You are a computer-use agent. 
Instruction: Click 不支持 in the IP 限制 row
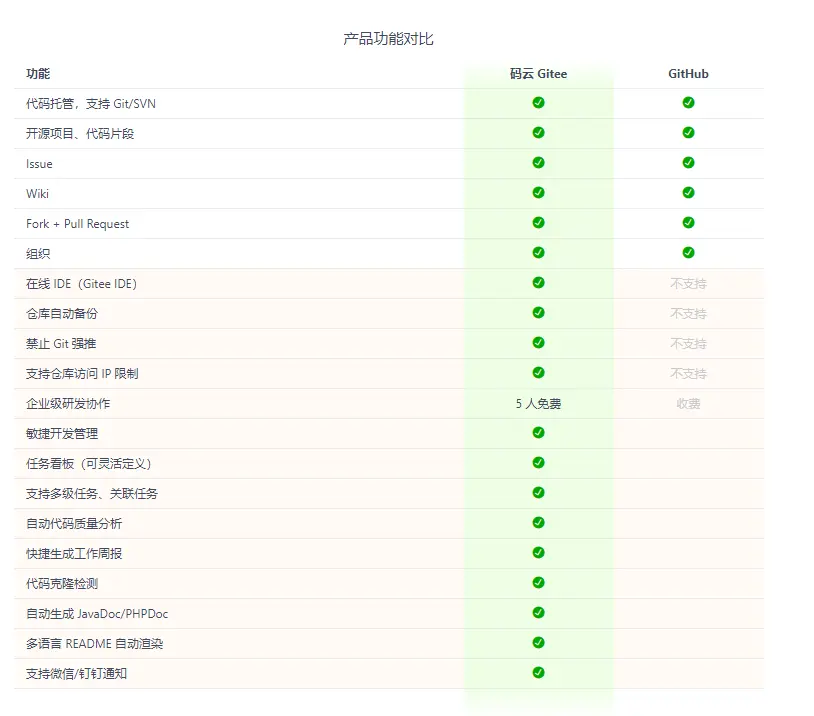[688, 374]
